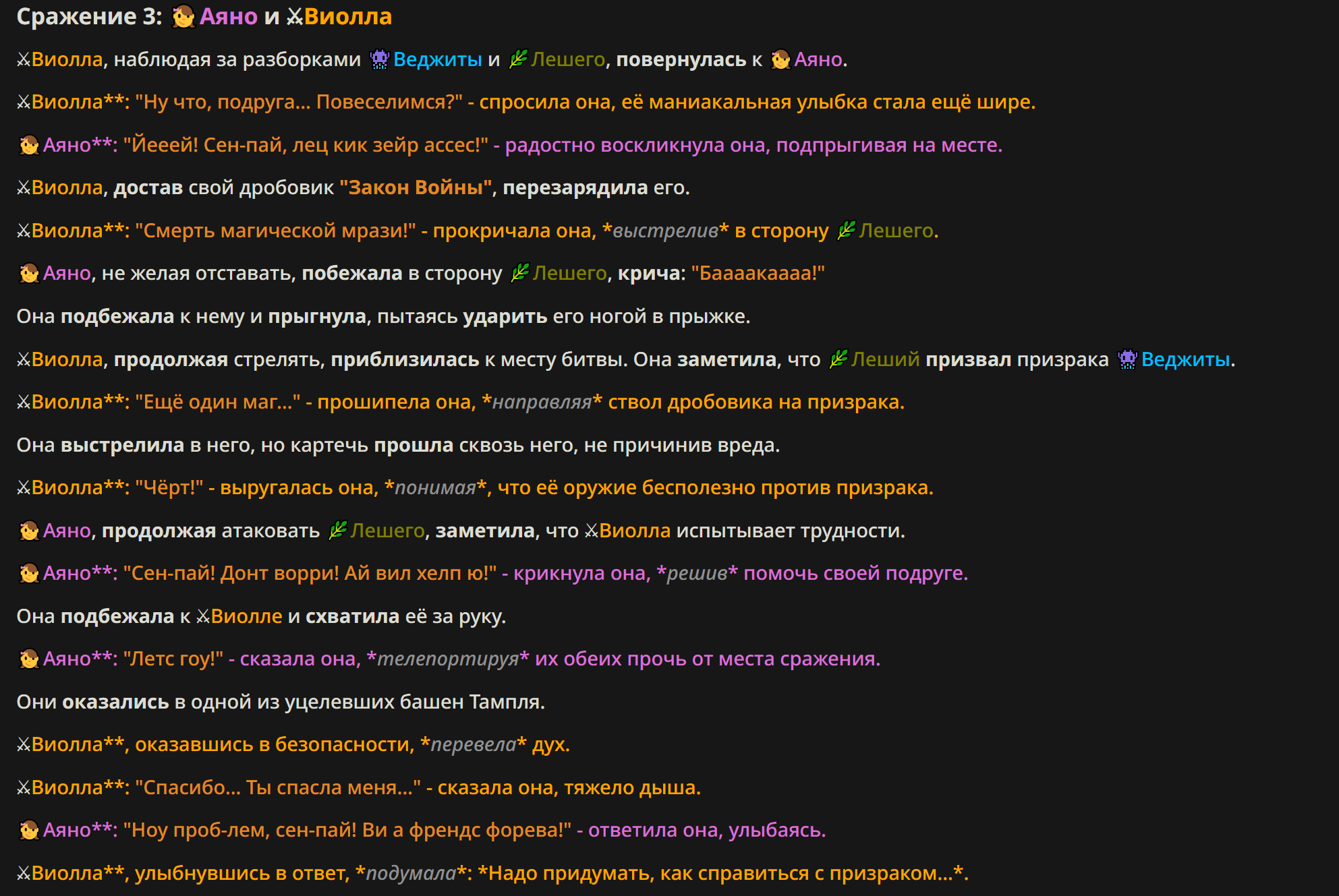This screenshot has width=1339, height=896.
Task: Click swords icon before Виолла испытывает трудности
Action: [x=592, y=531]
